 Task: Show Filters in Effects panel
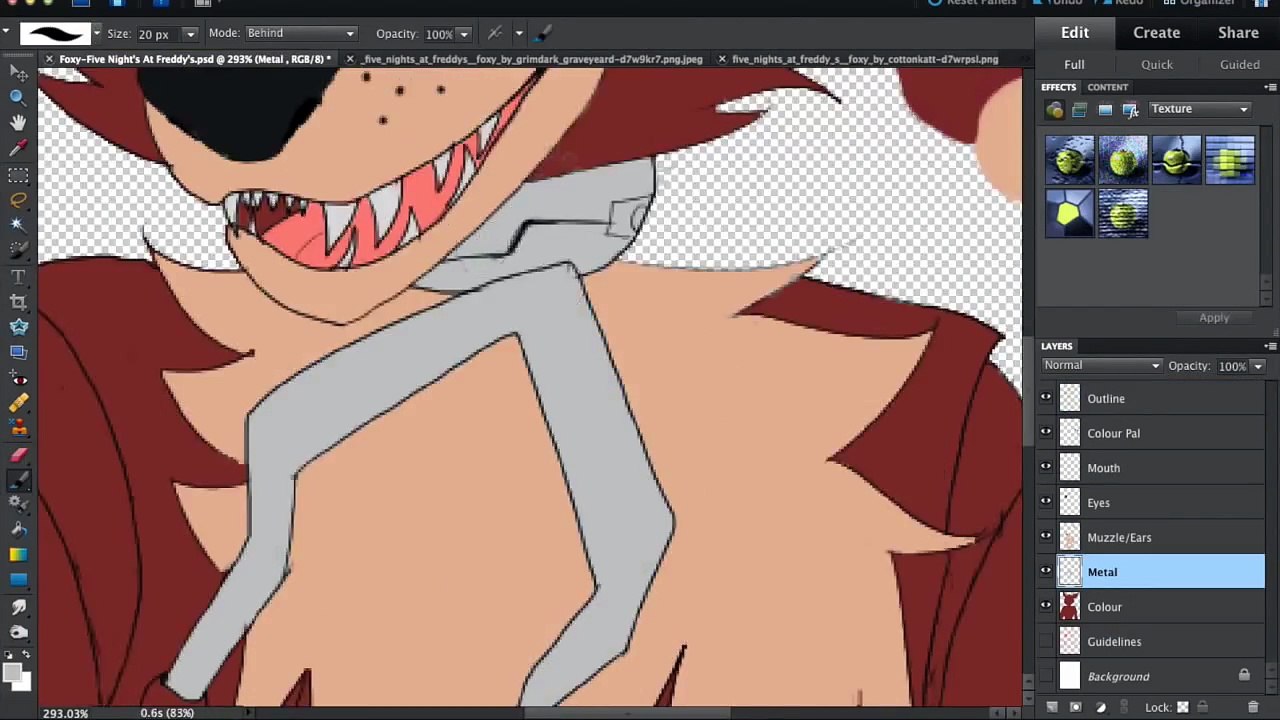(1055, 110)
